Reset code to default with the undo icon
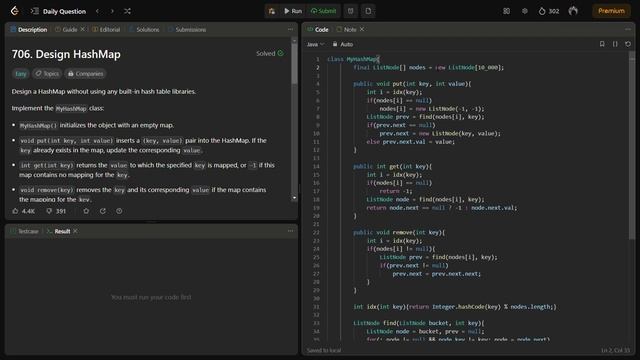This screenshot has width=640, height=360. point(628,44)
